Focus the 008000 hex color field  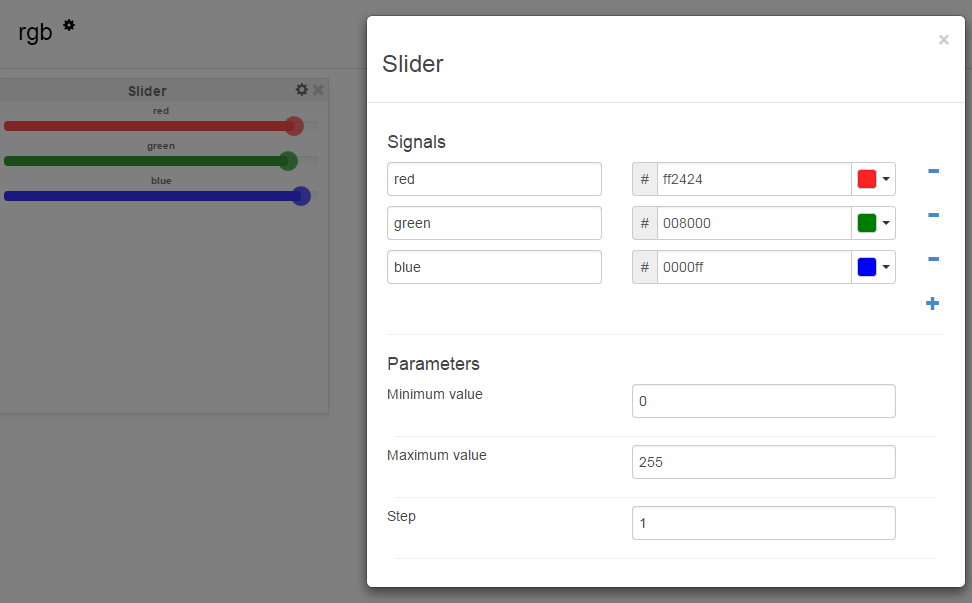(x=754, y=223)
